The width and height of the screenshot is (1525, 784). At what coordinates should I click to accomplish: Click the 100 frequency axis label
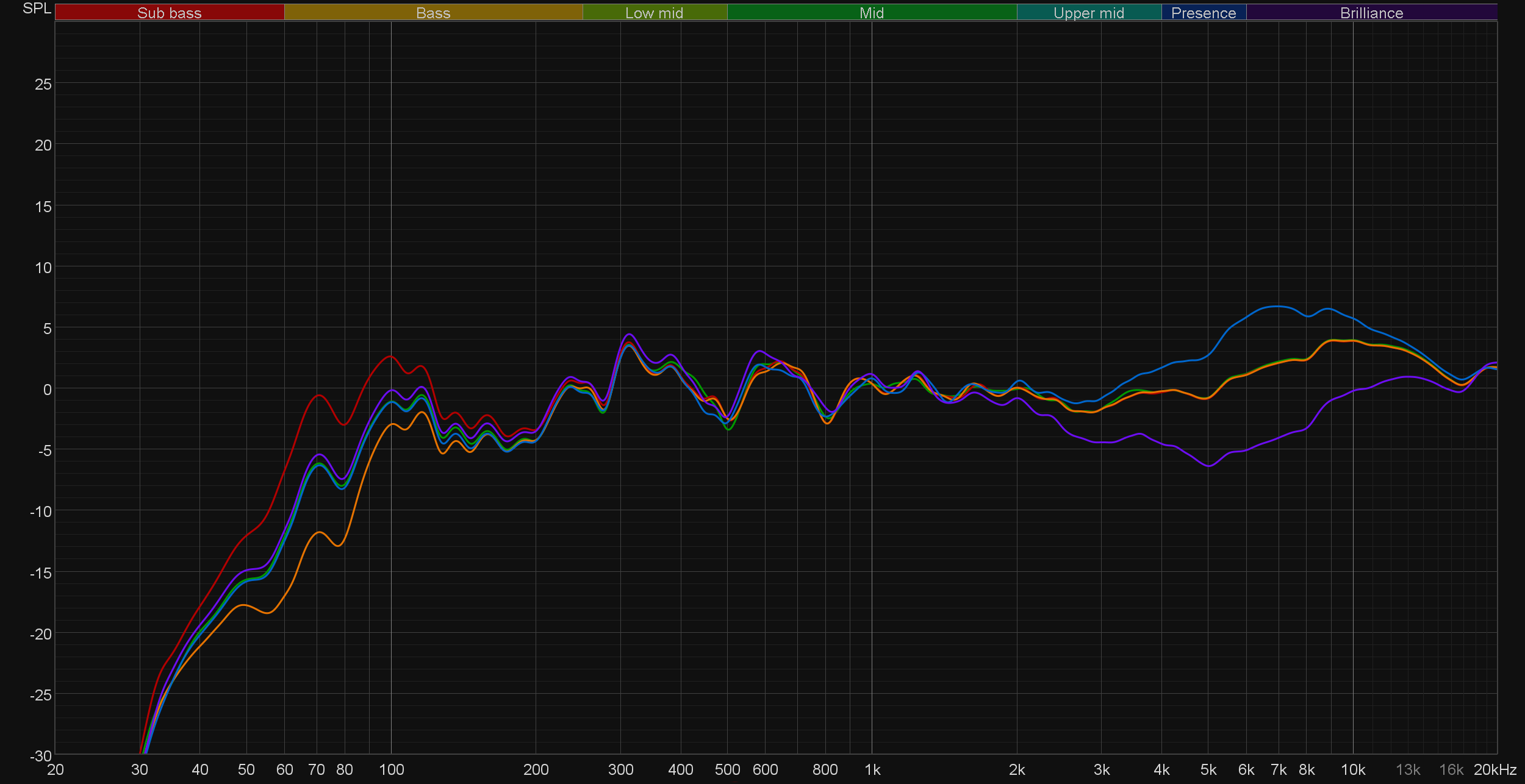pos(391,770)
